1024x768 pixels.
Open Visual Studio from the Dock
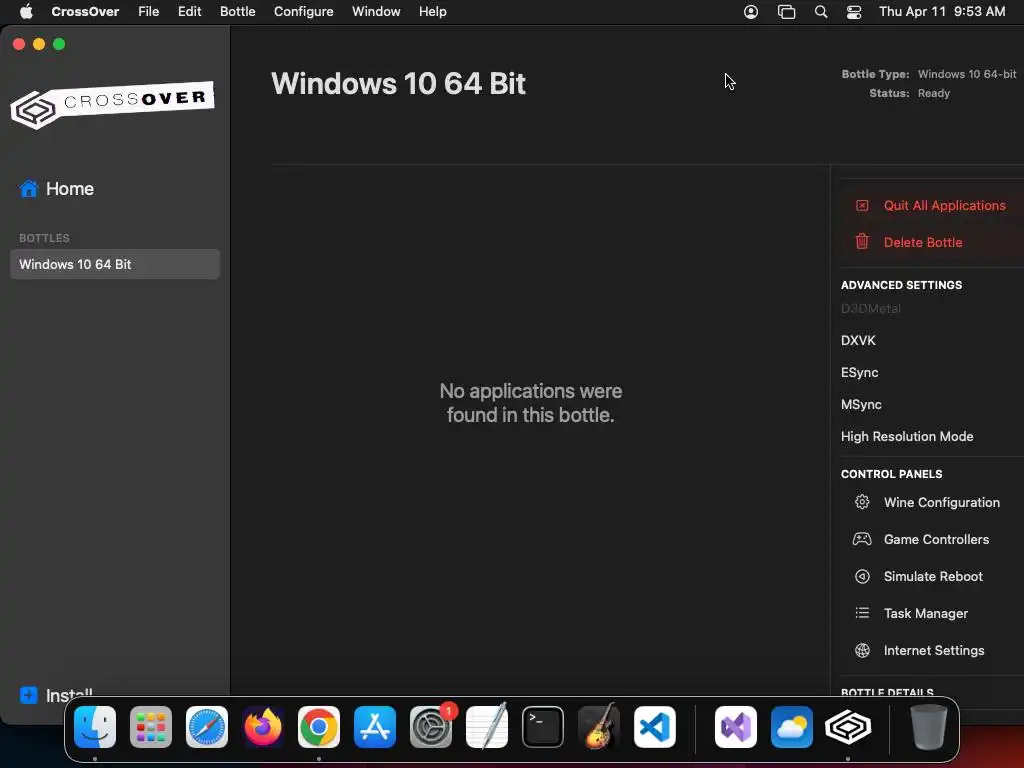[736, 726]
